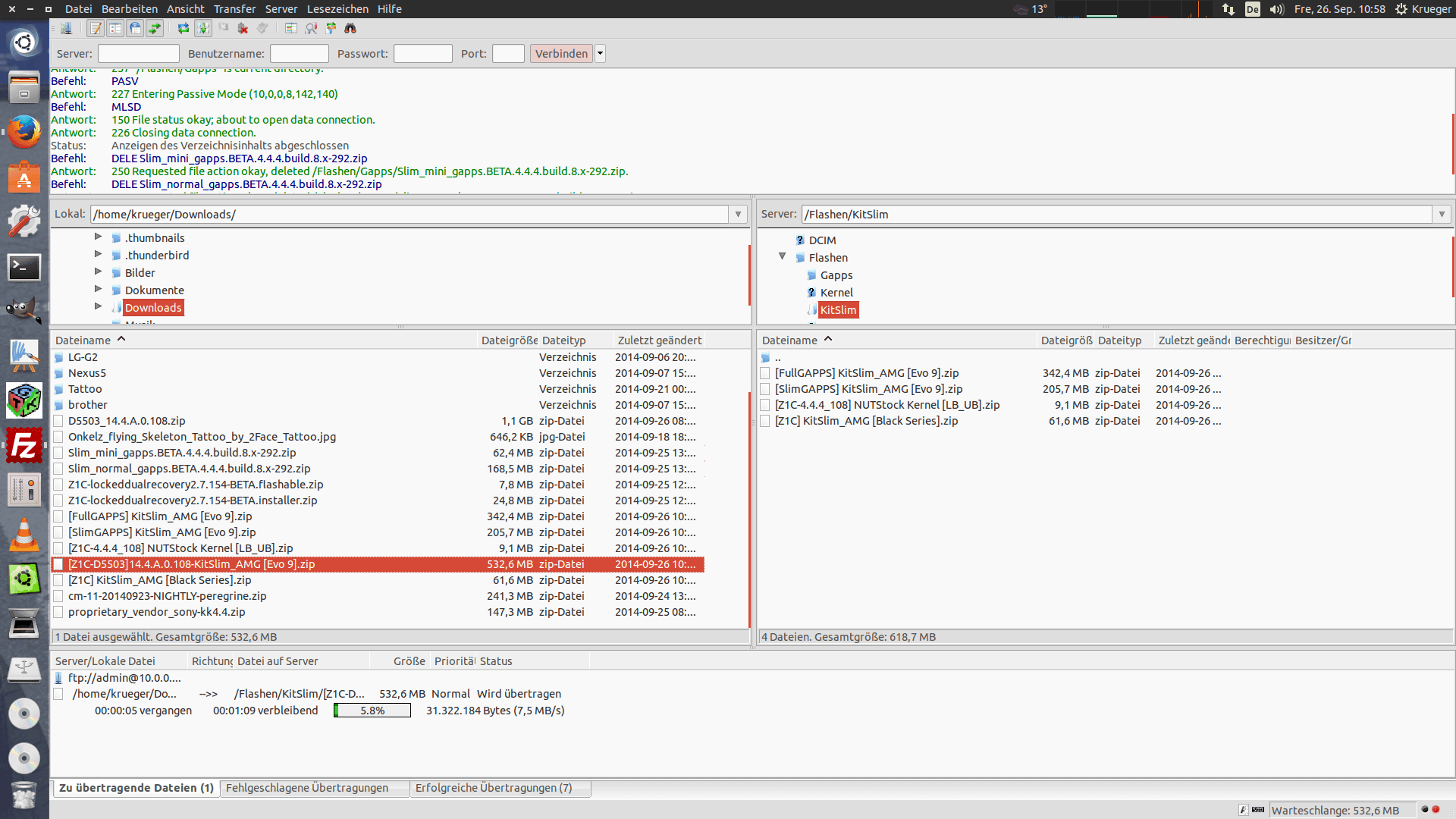Image resolution: width=1456 pixels, height=819 pixels.
Task: Open the local path Lokal dropdown
Action: coord(738,215)
